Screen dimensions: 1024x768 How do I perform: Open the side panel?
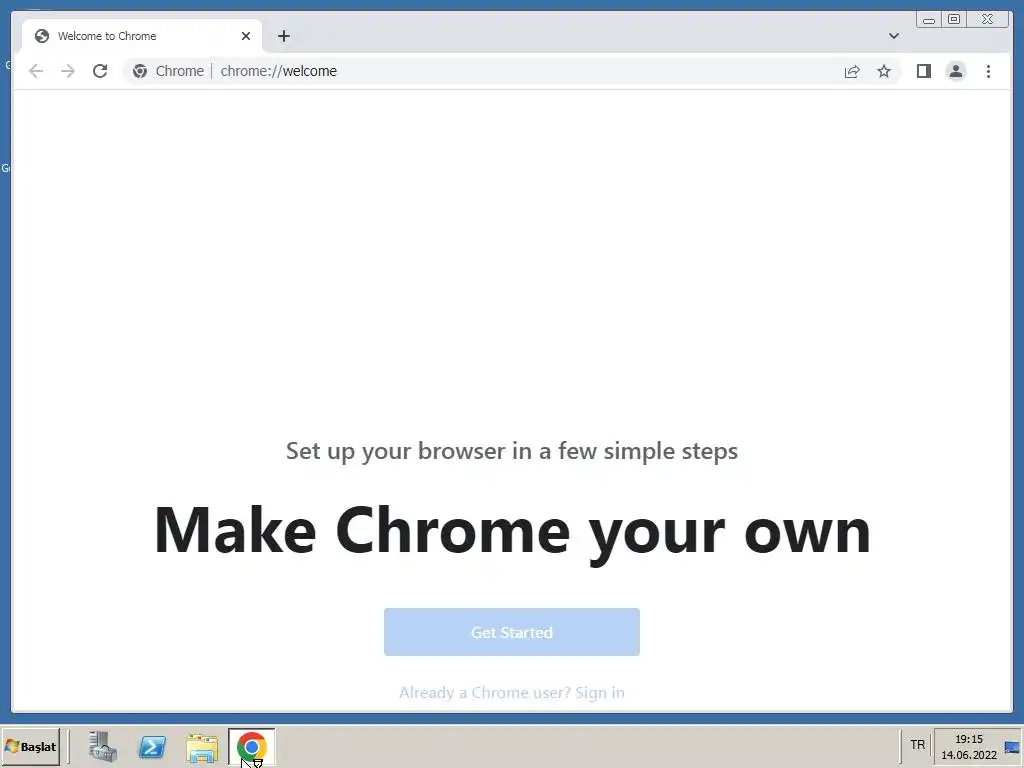tap(923, 71)
